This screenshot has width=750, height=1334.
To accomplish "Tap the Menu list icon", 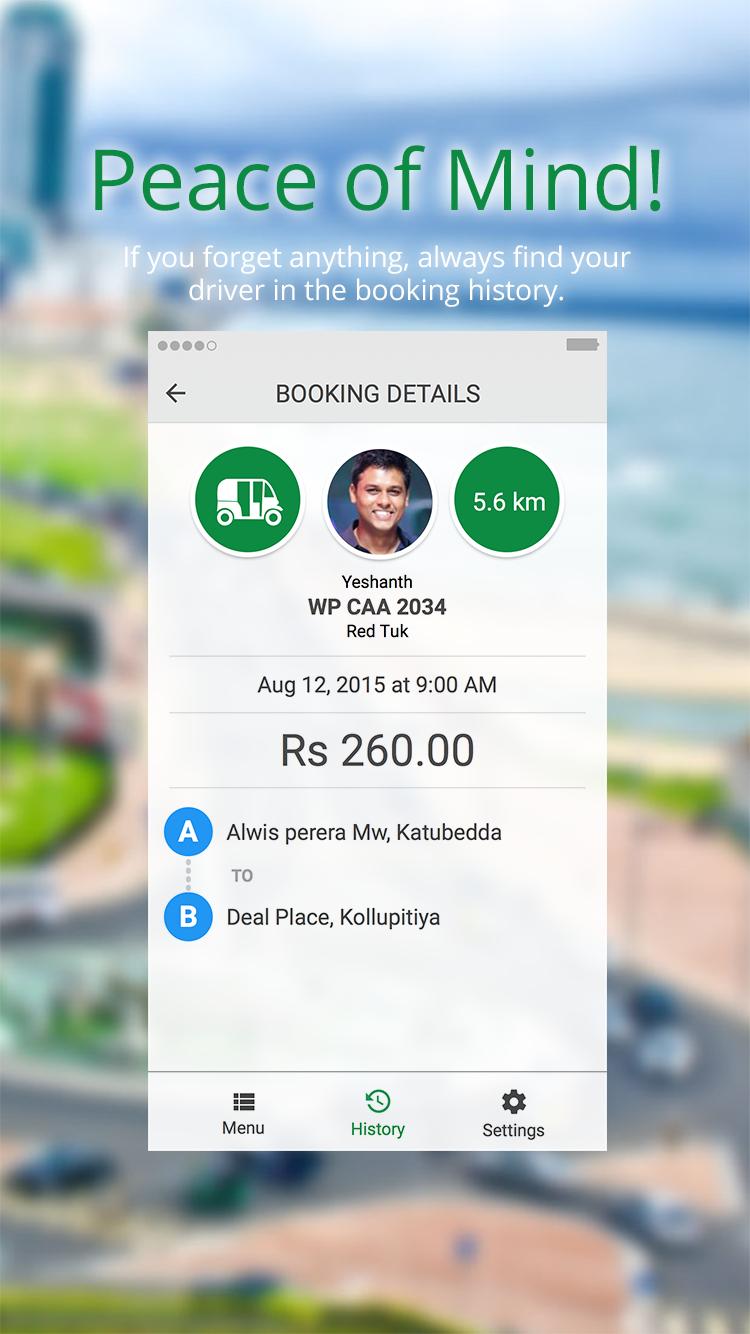I will click(x=243, y=1102).
